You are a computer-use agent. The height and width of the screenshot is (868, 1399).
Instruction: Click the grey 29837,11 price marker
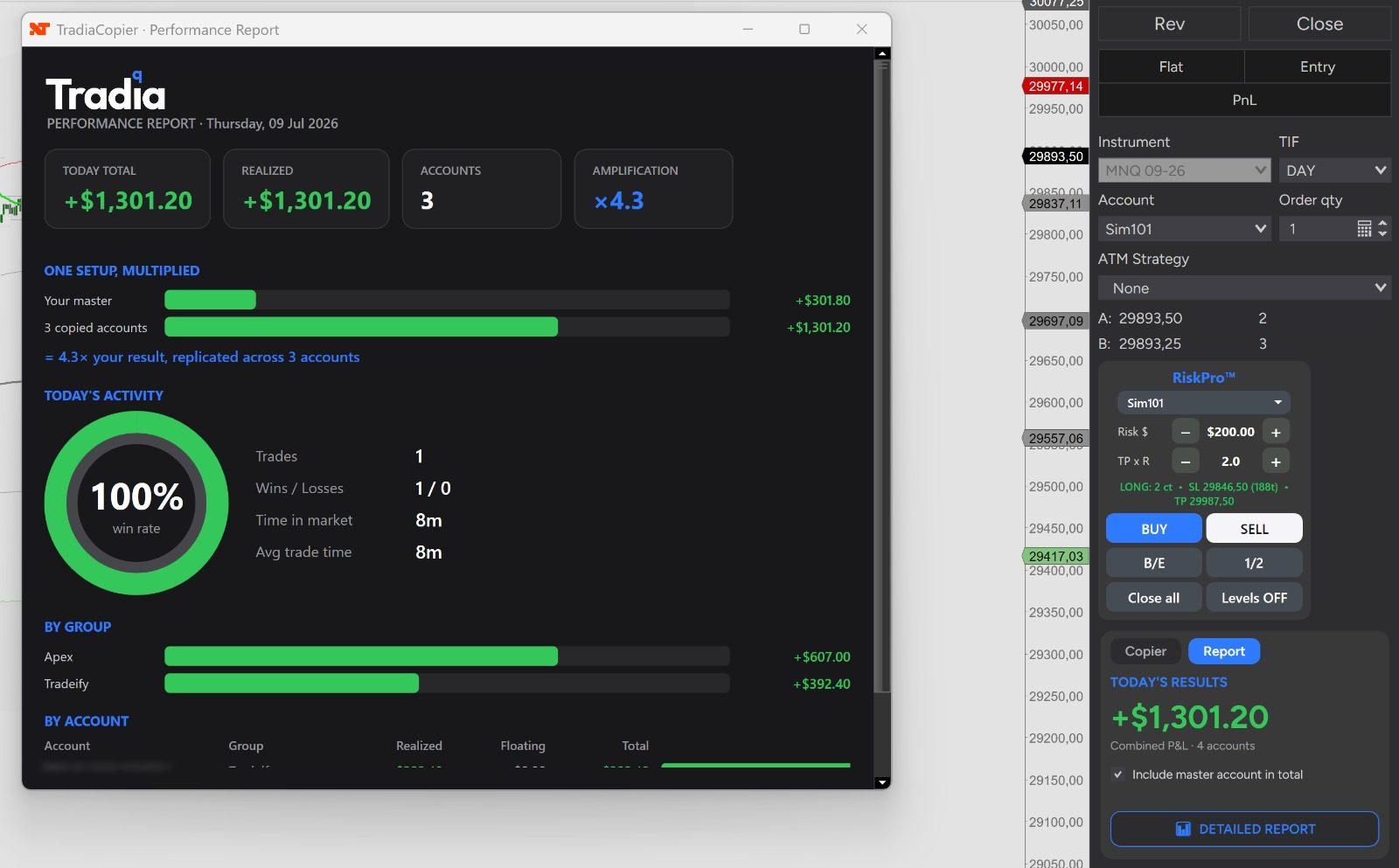click(x=1055, y=204)
